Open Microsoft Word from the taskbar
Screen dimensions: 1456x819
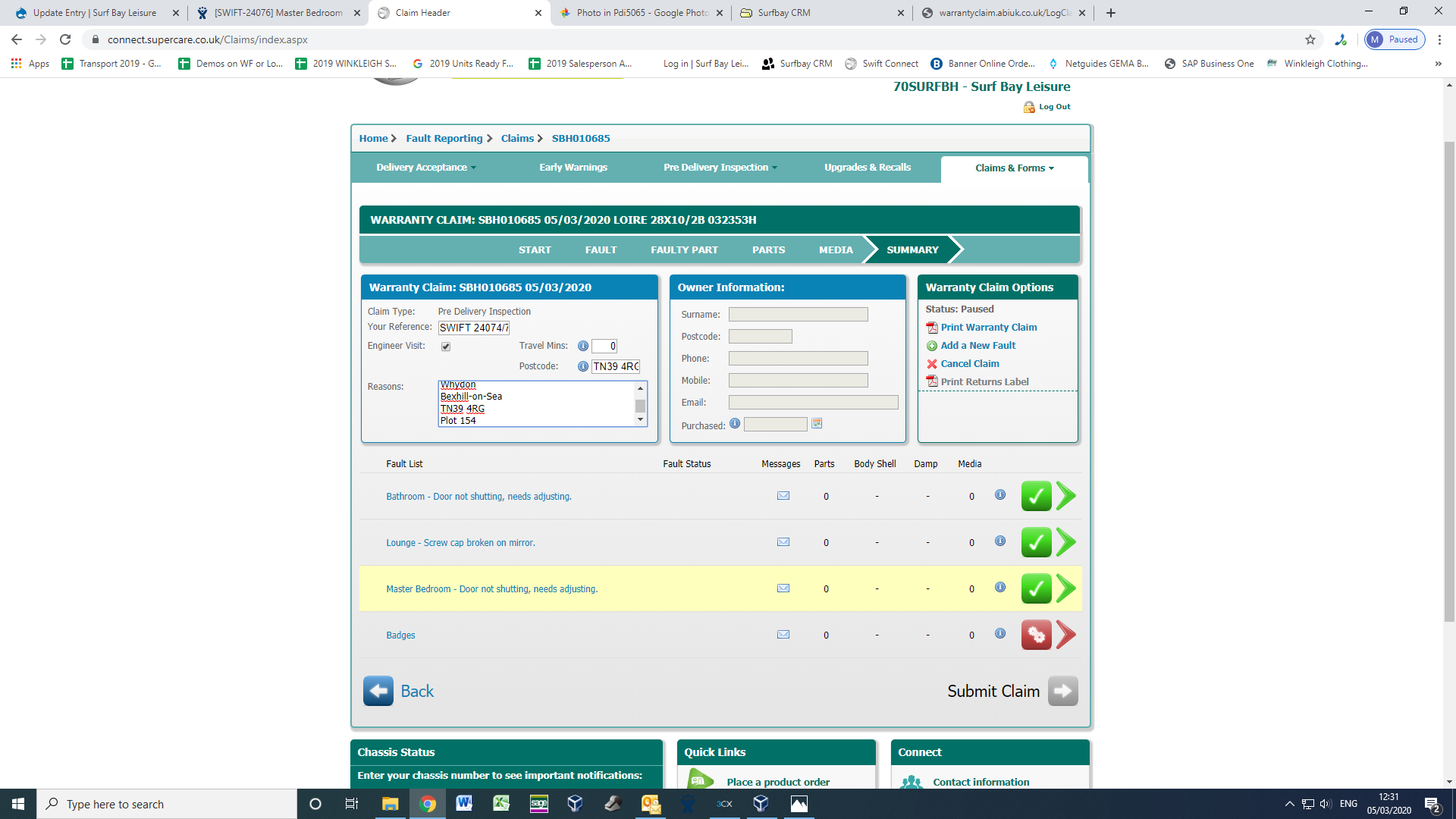464,804
